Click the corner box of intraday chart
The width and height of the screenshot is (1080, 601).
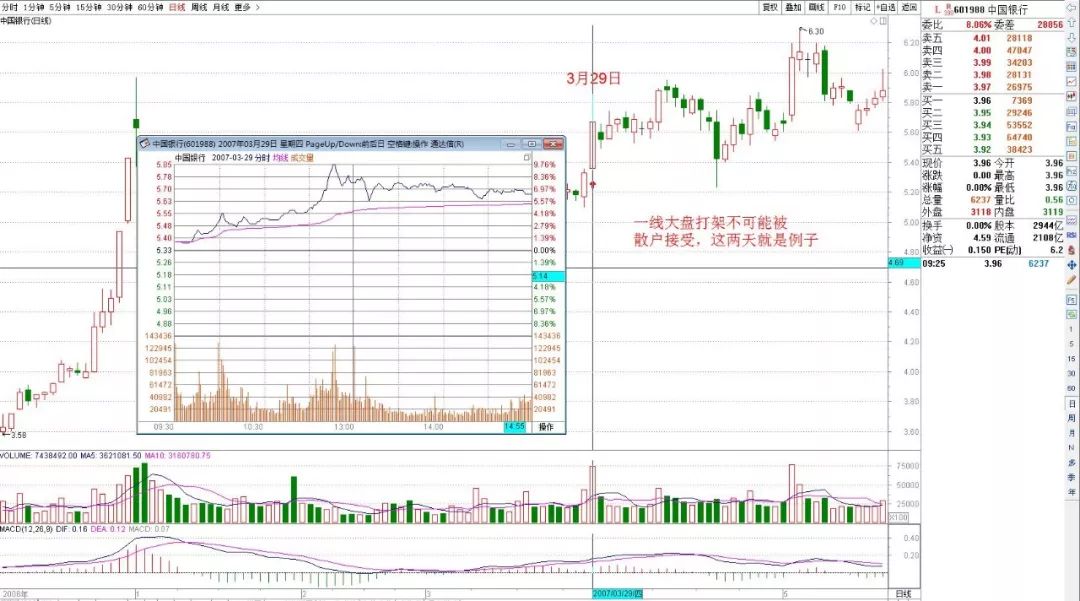click(527, 158)
